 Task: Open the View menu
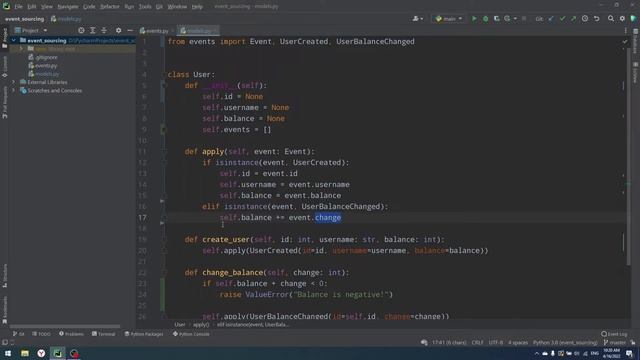[47, 7]
